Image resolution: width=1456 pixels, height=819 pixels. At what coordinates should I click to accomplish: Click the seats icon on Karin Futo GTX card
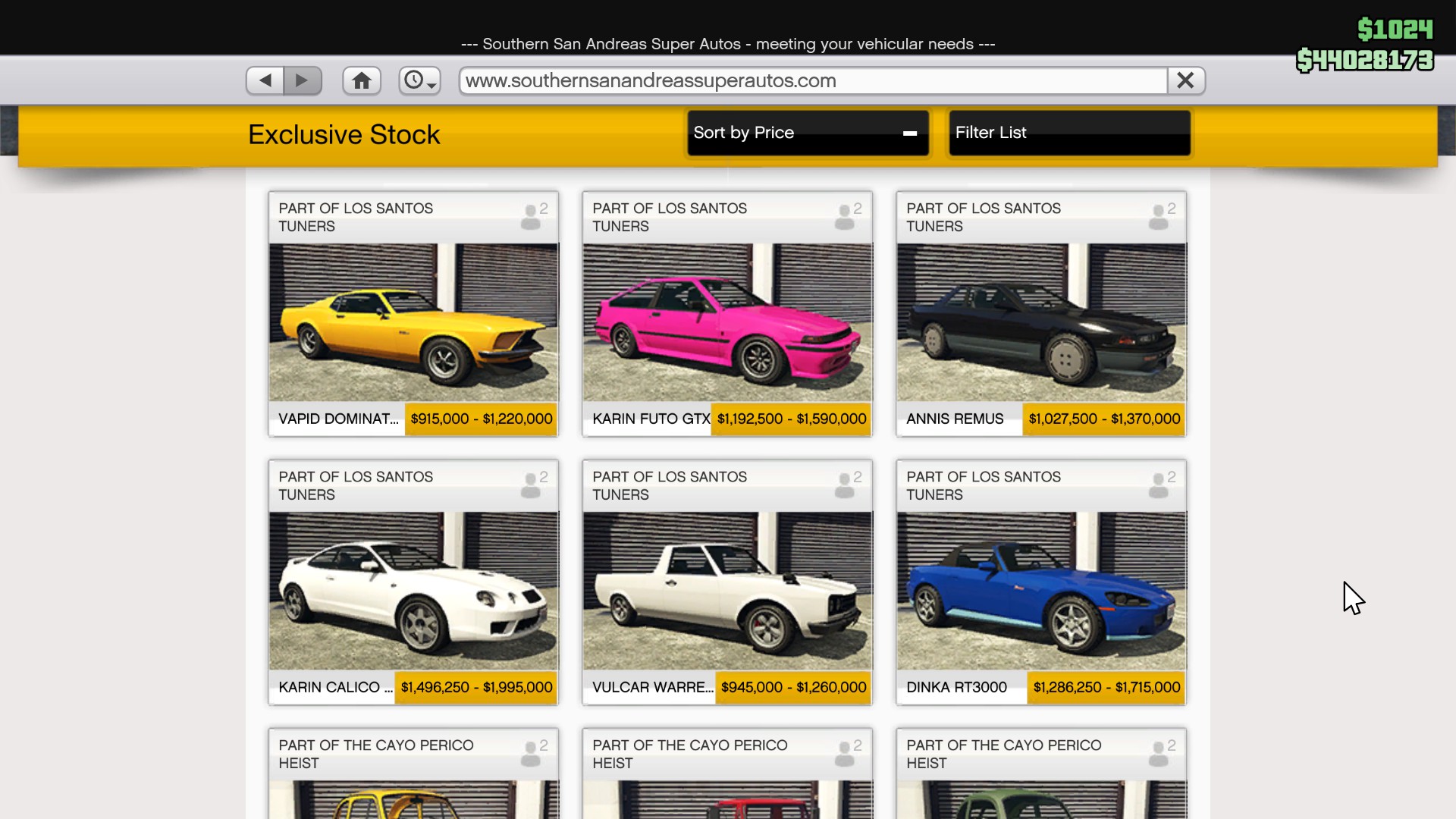point(846,217)
